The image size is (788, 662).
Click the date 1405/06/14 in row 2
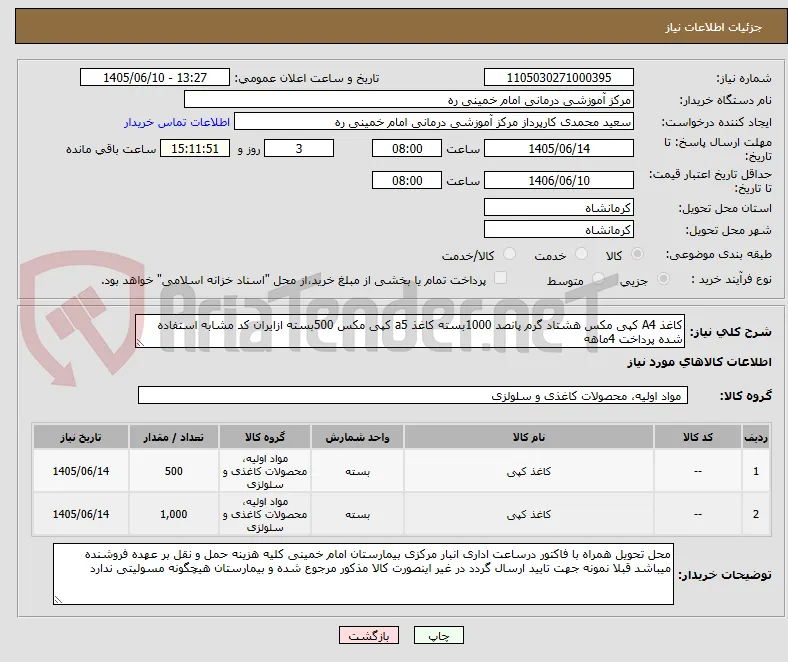[x=81, y=514]
